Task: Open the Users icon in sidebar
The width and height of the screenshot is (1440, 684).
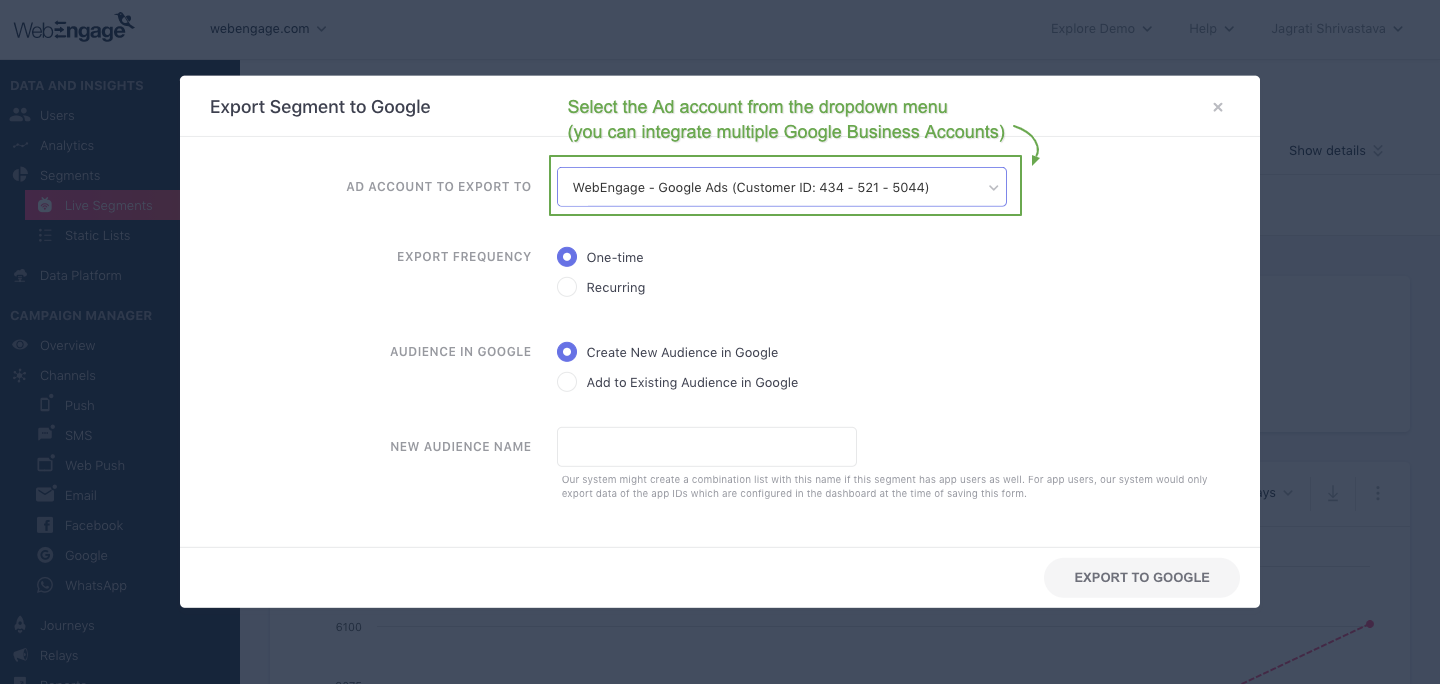Action: pos(20,115)
